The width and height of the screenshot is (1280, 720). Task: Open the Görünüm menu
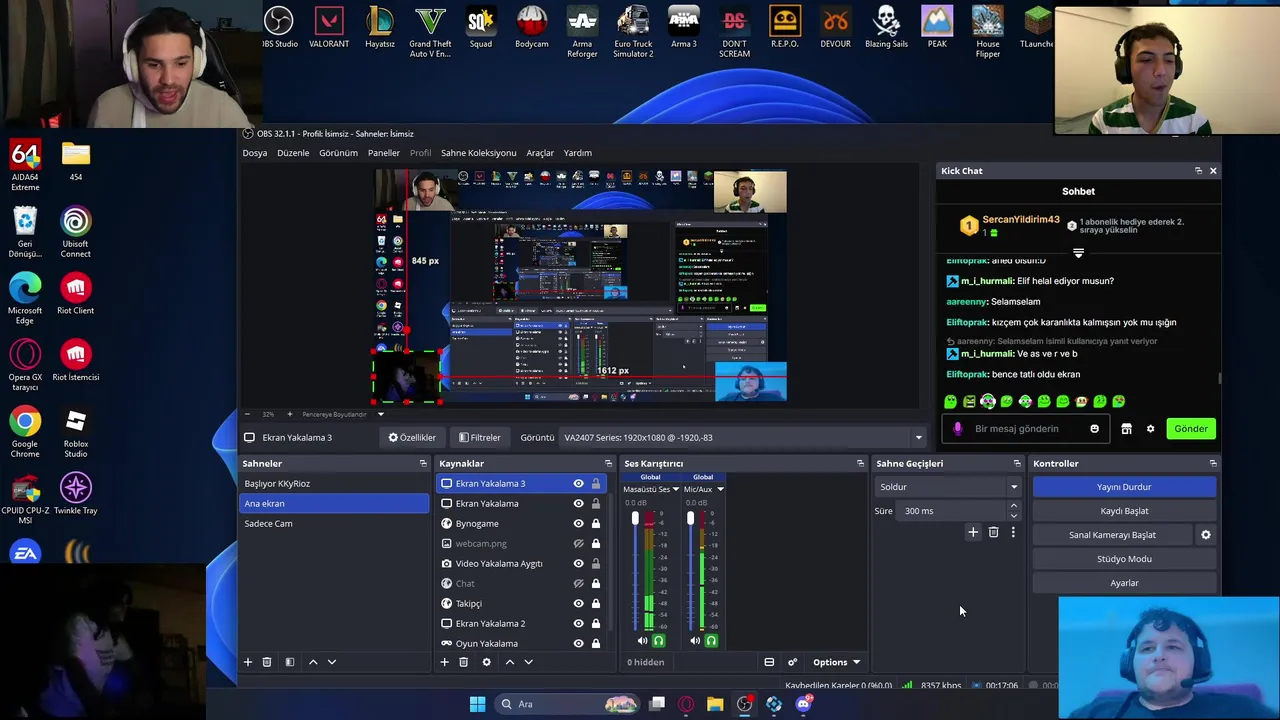[338, 153]
